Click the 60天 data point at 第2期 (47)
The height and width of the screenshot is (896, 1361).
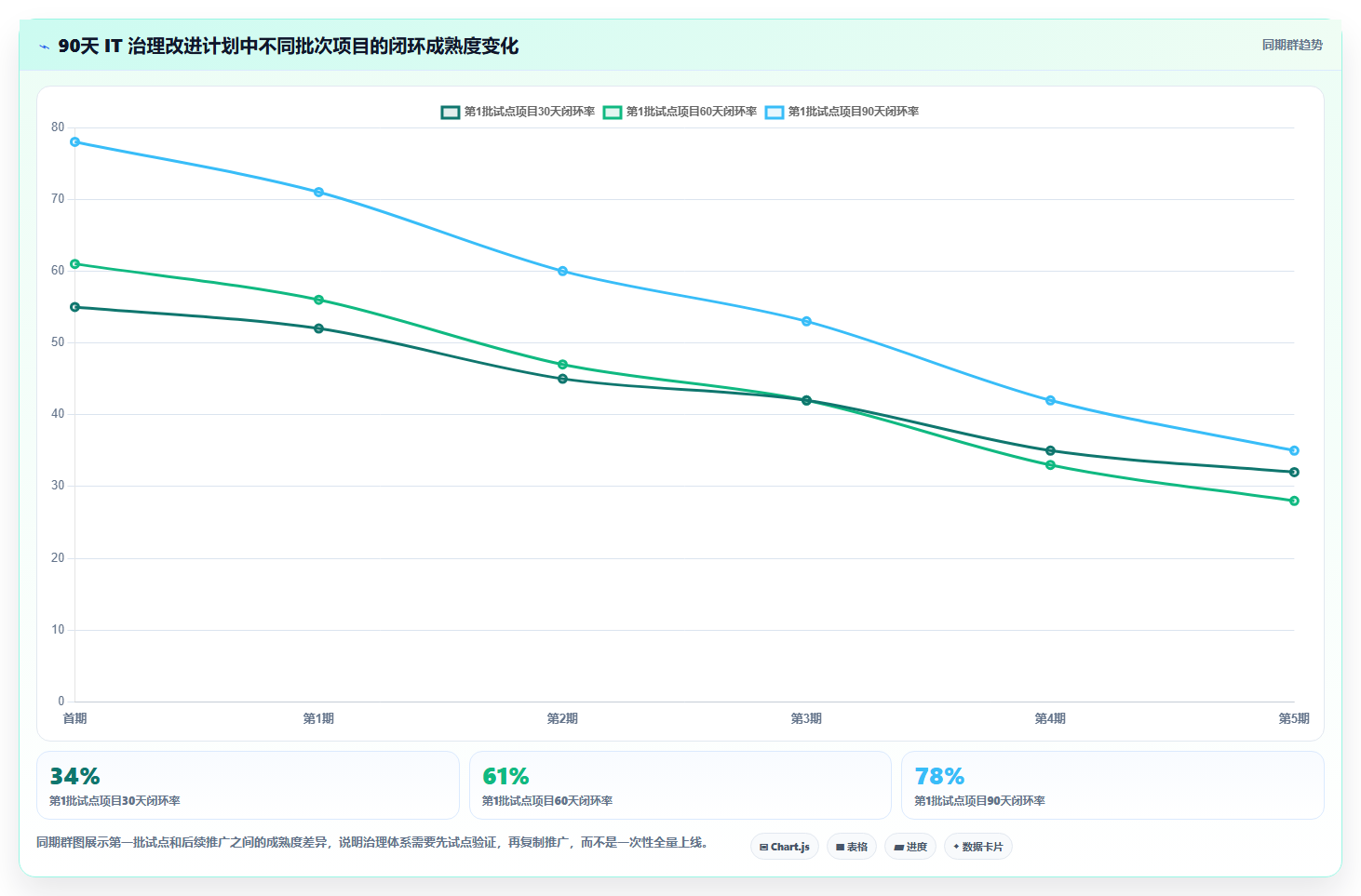click(x=562, y=365)
